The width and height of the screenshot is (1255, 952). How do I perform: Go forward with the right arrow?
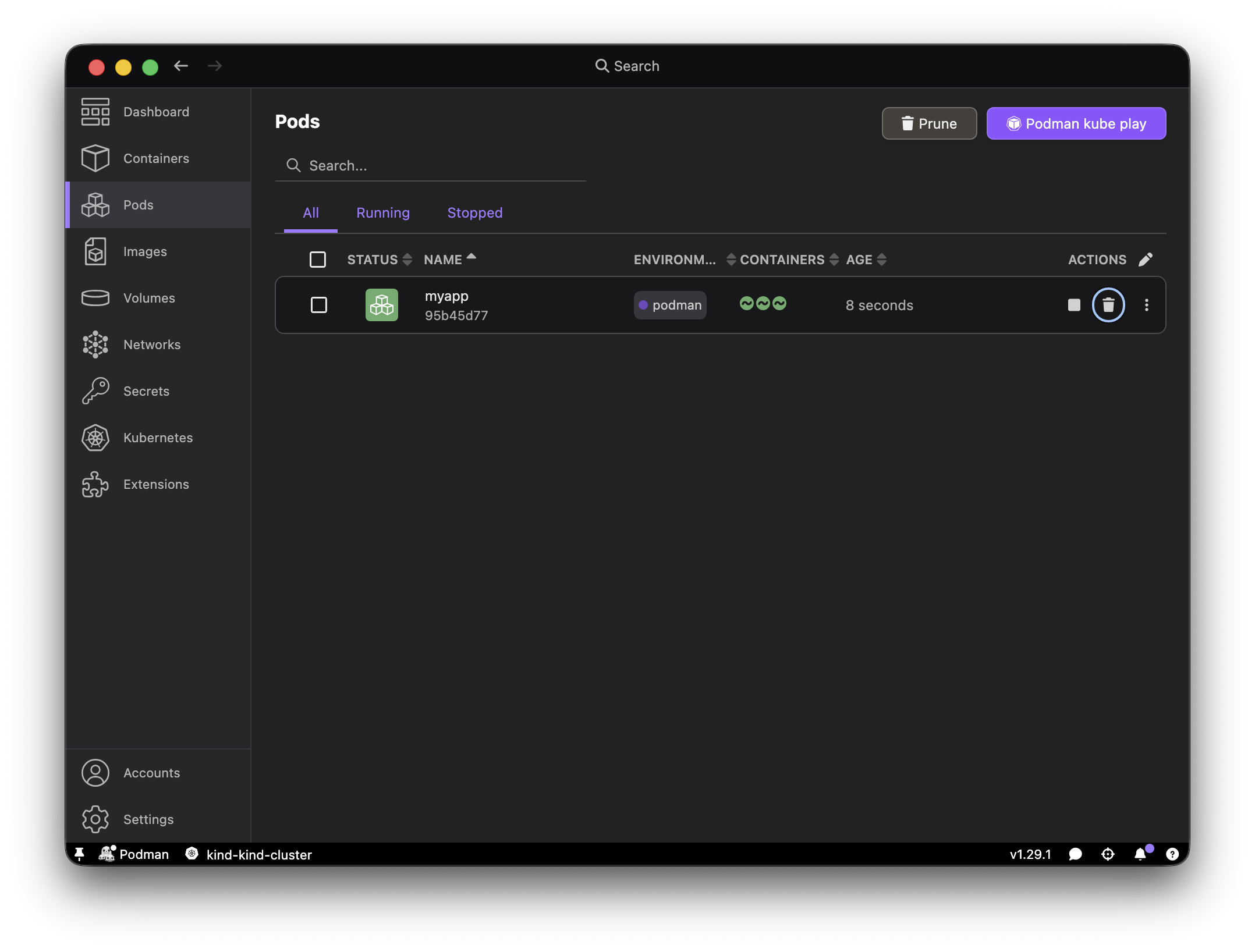coord(215,66)
